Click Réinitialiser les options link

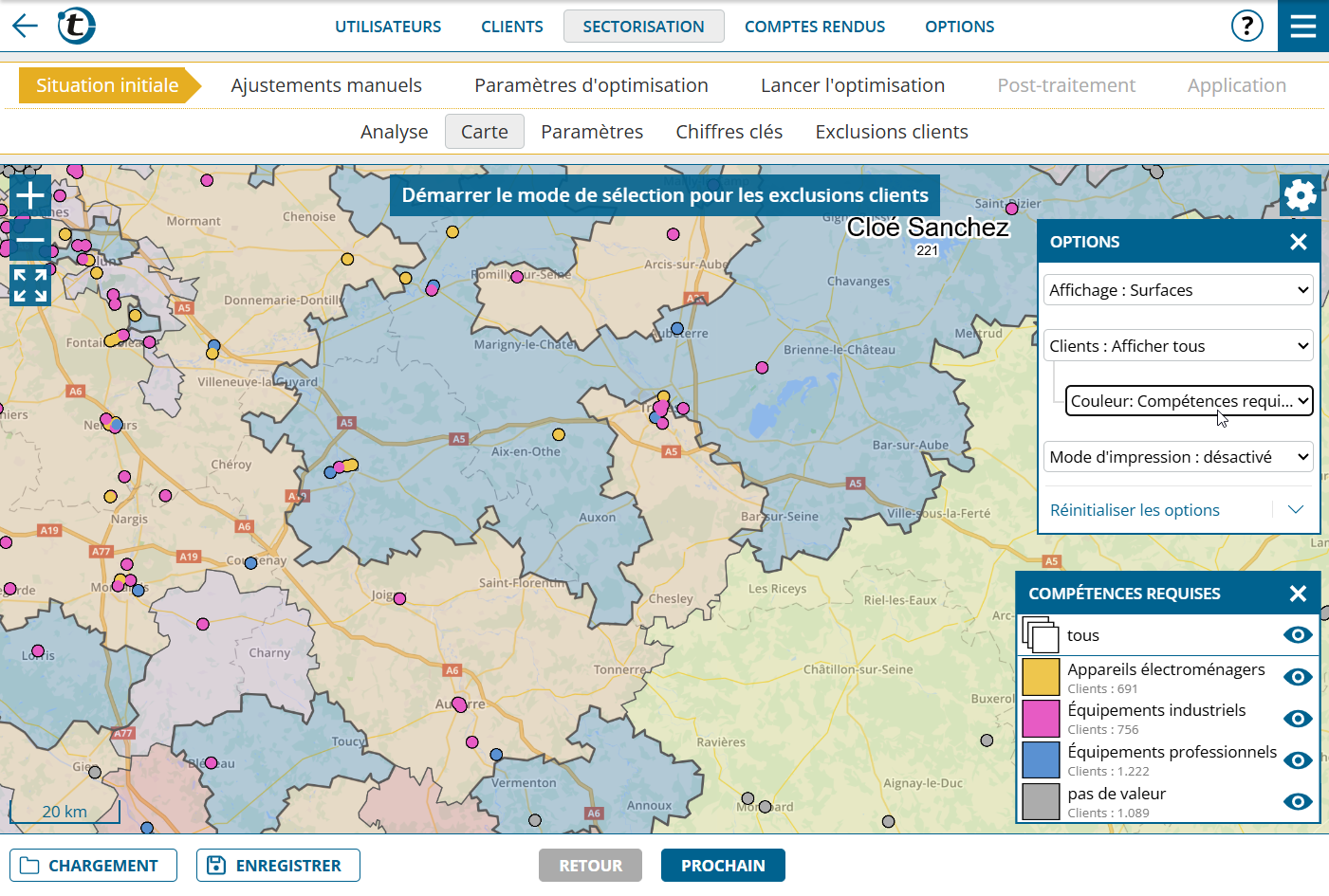click(x=1135, y=510)
